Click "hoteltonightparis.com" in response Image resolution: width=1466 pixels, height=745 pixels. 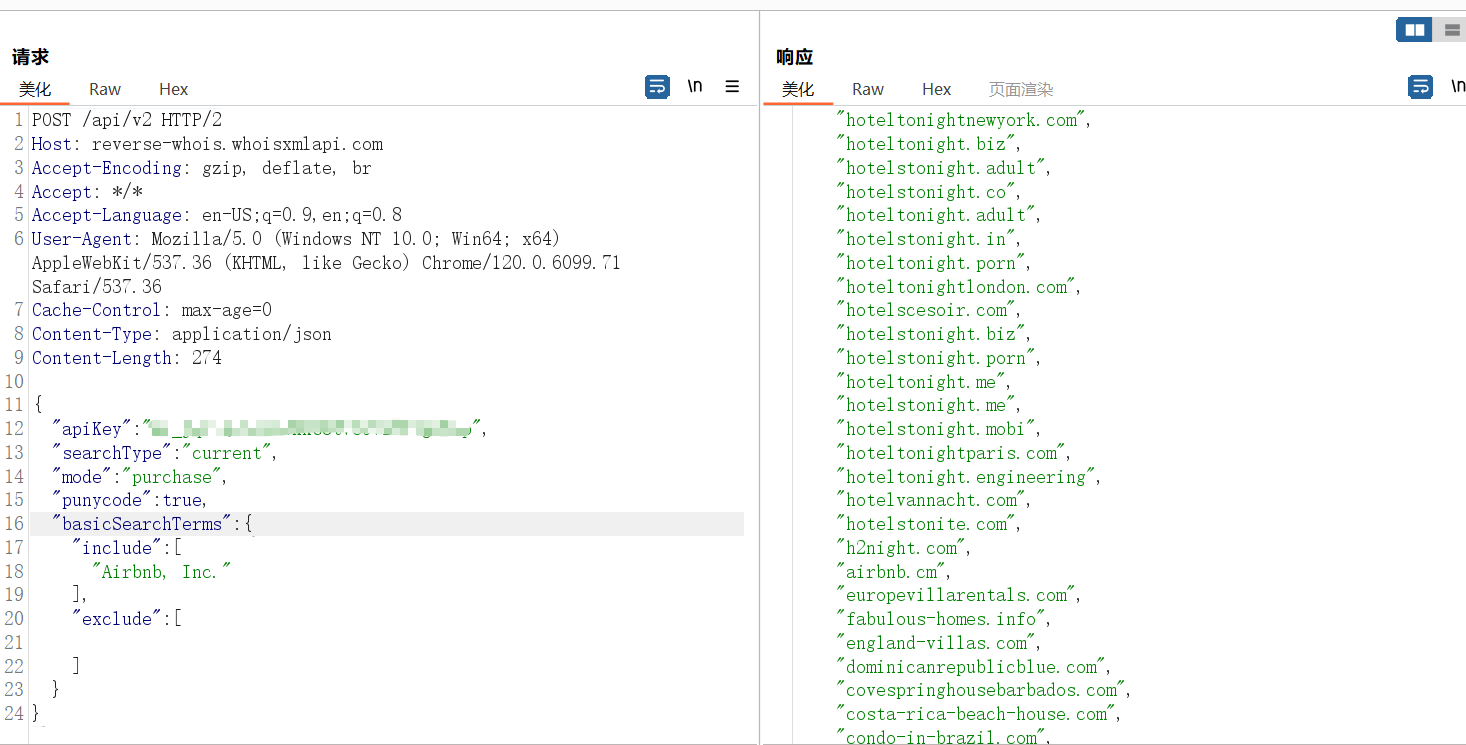pos(952,453)
